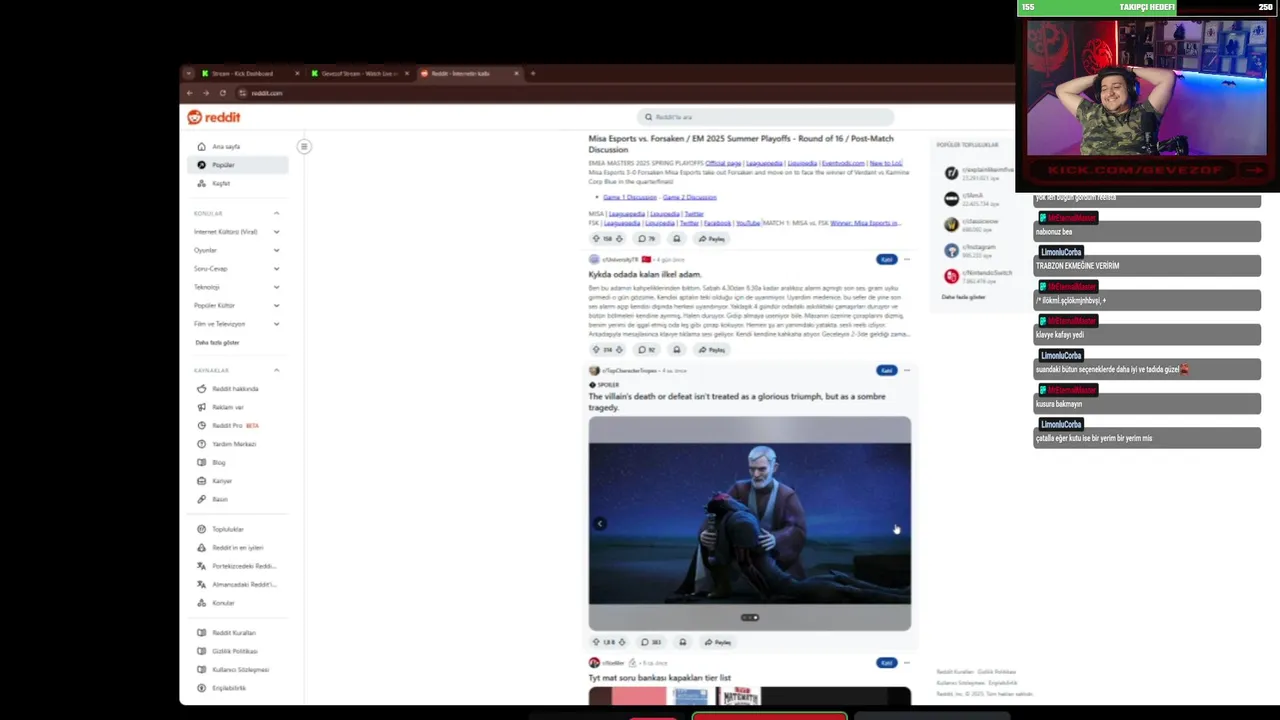Screen dimensions: 1280x720
Task: Show more popular communities link
Action: click(964, 297)
